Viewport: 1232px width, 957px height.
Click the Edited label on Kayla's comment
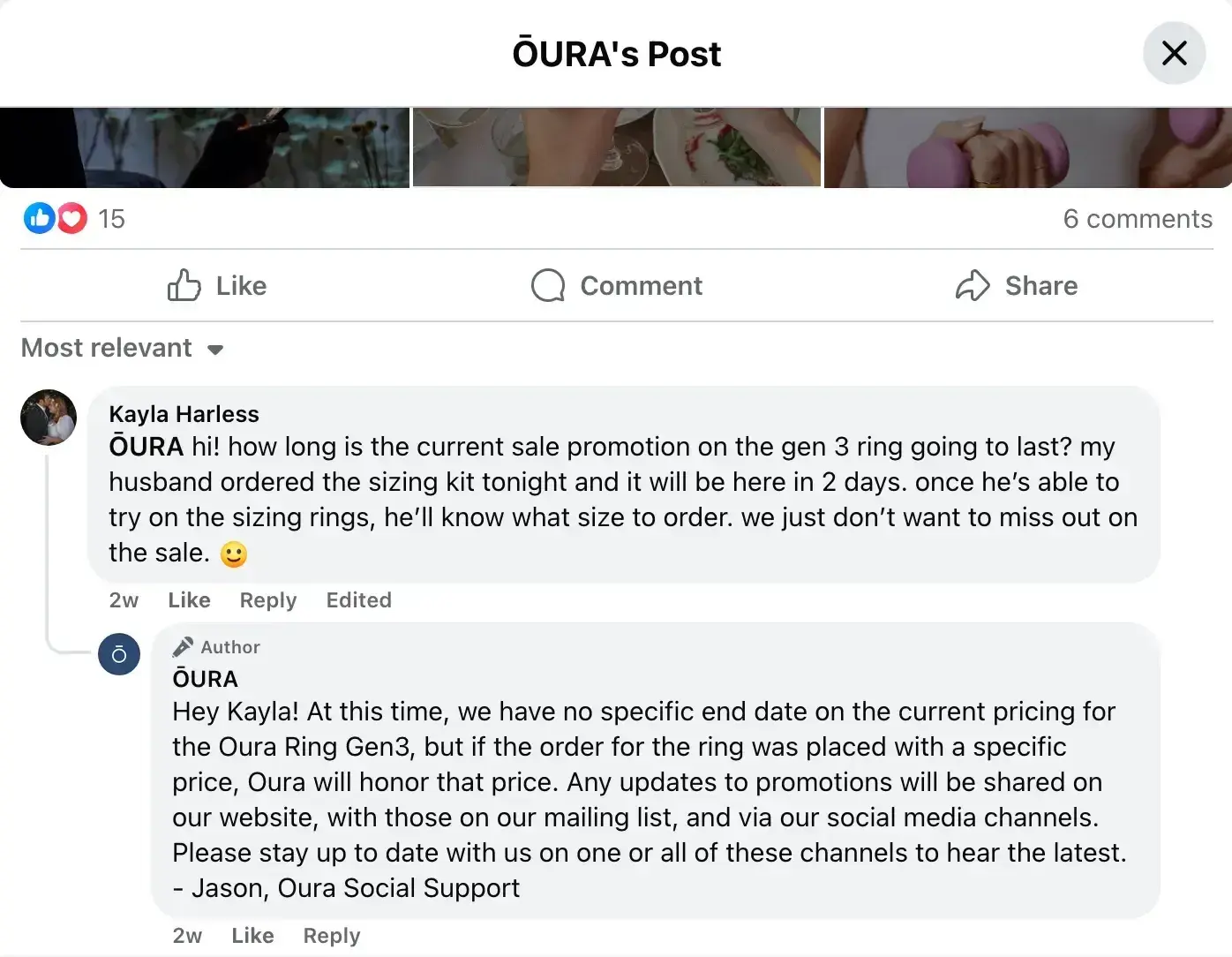(x=358, y=599)
